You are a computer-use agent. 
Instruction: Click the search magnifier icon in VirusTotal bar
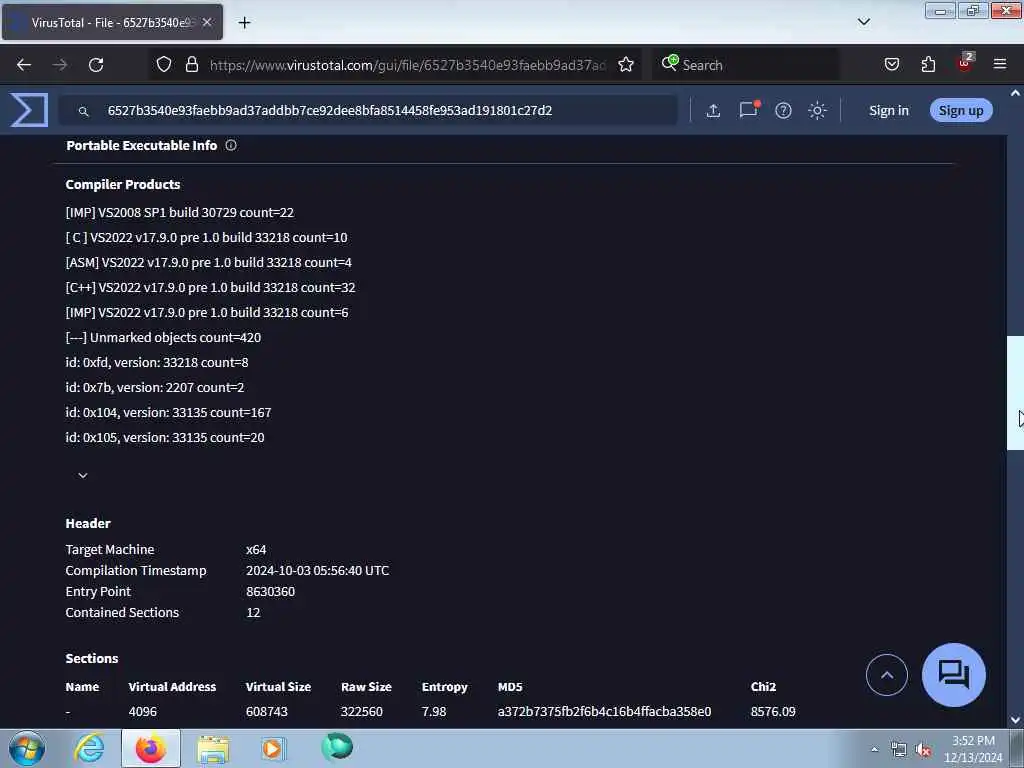(x=83, y=112)
